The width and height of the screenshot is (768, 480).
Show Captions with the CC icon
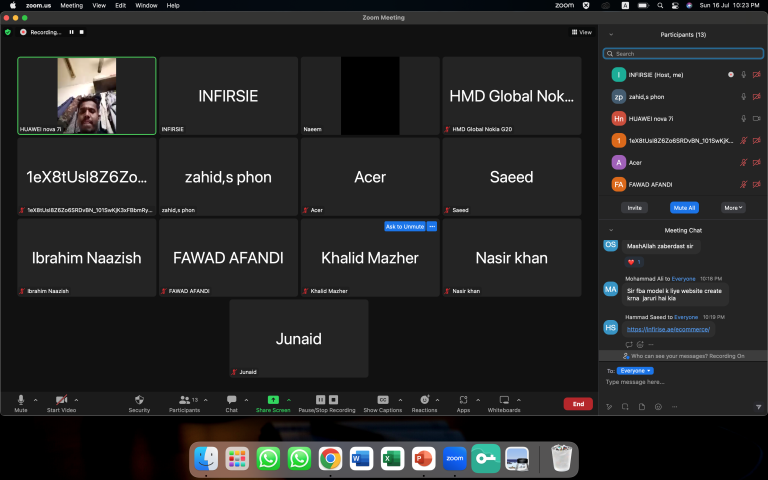(383, 400)
